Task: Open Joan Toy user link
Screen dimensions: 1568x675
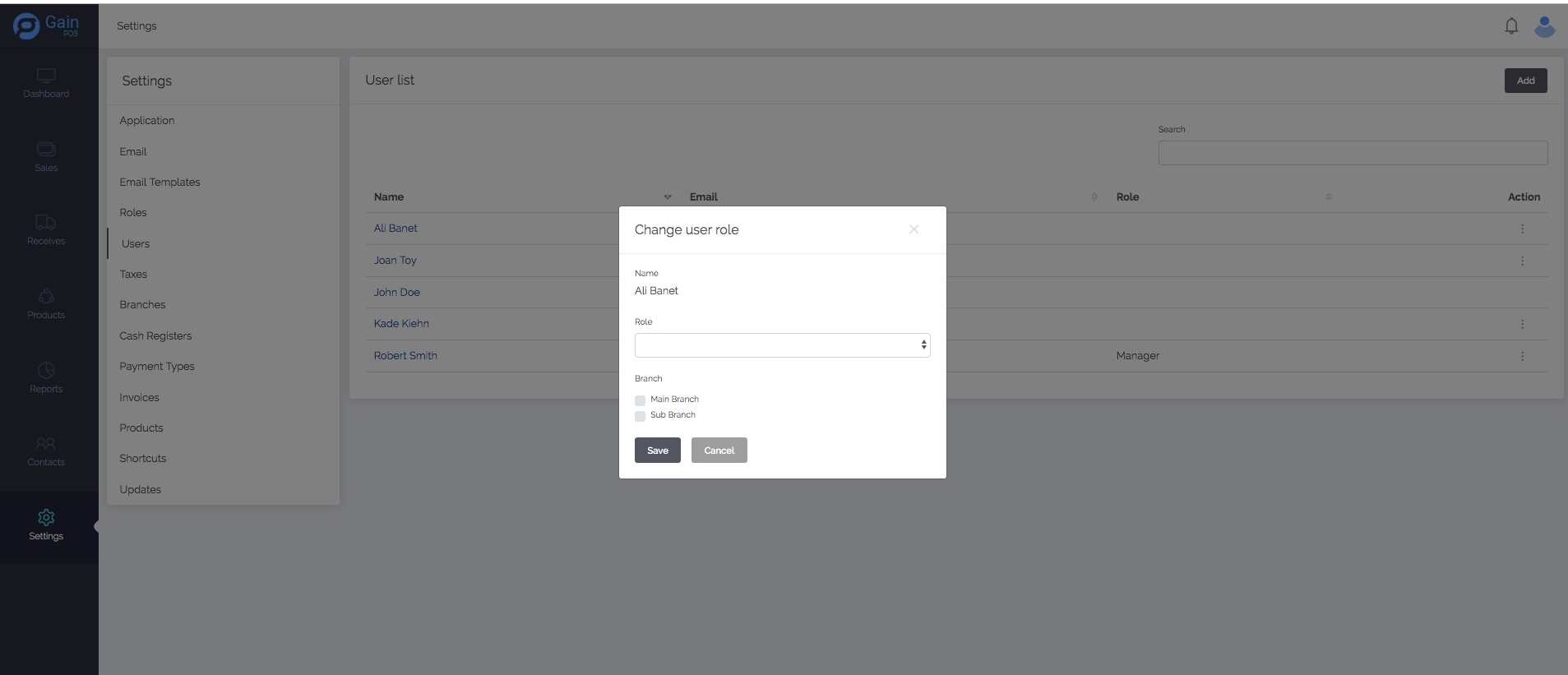Action: (395, 261)
